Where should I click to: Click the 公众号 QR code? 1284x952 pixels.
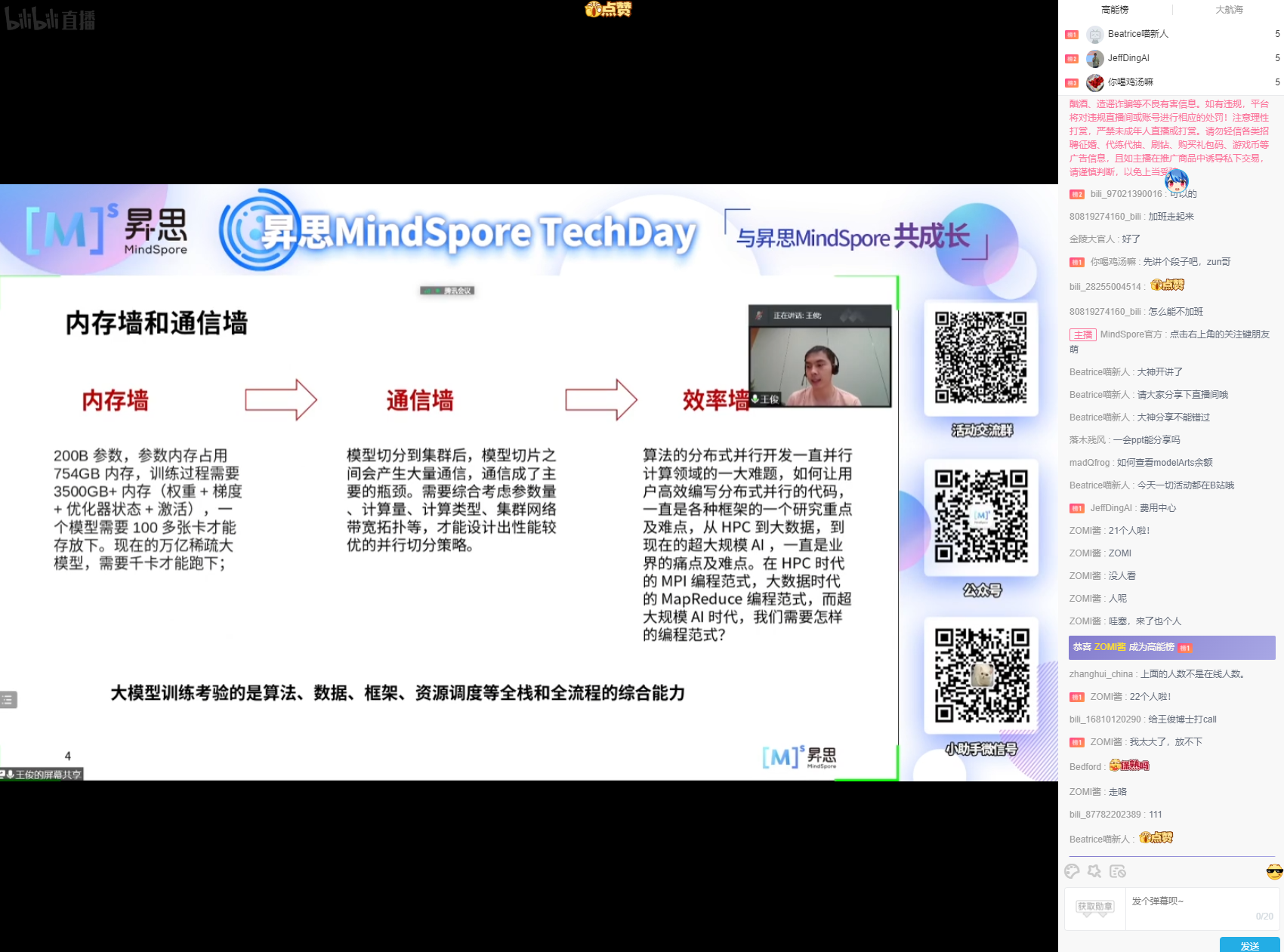(981, 516)
